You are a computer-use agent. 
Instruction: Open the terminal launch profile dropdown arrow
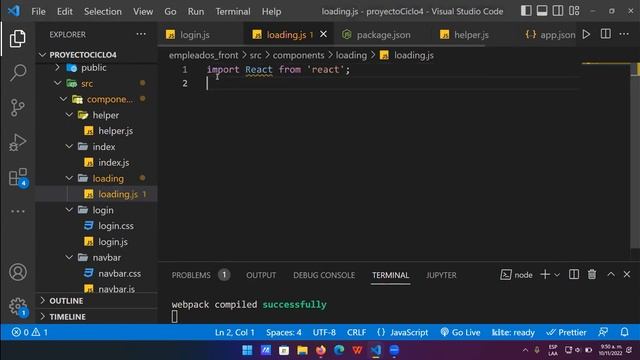coord(557,275)
